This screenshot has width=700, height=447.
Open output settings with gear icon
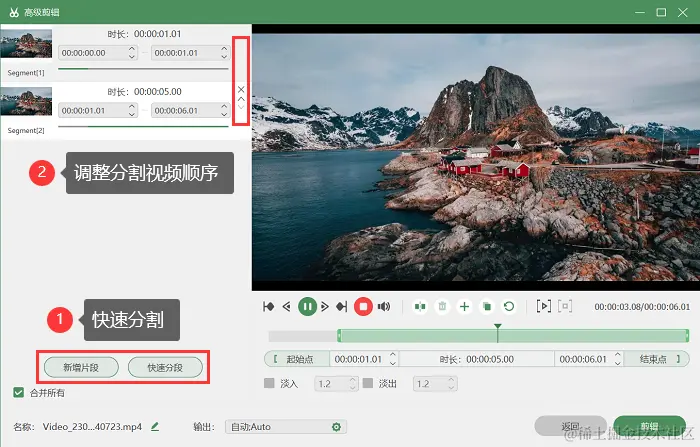(x=336, y=427)
